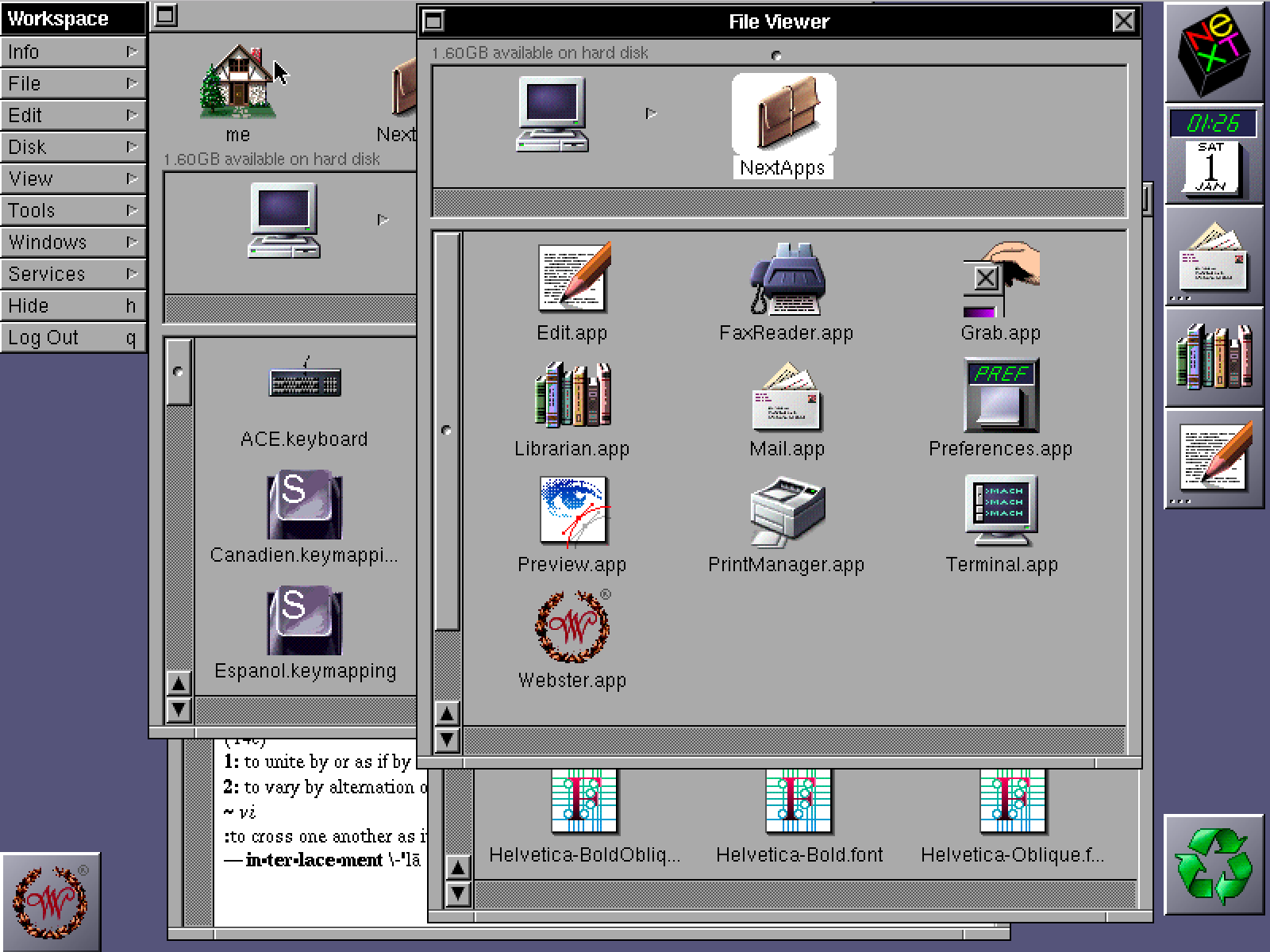Click the NeXT cube dock icon
The image size is (1270, 952).
click(x=1214, y=52)
